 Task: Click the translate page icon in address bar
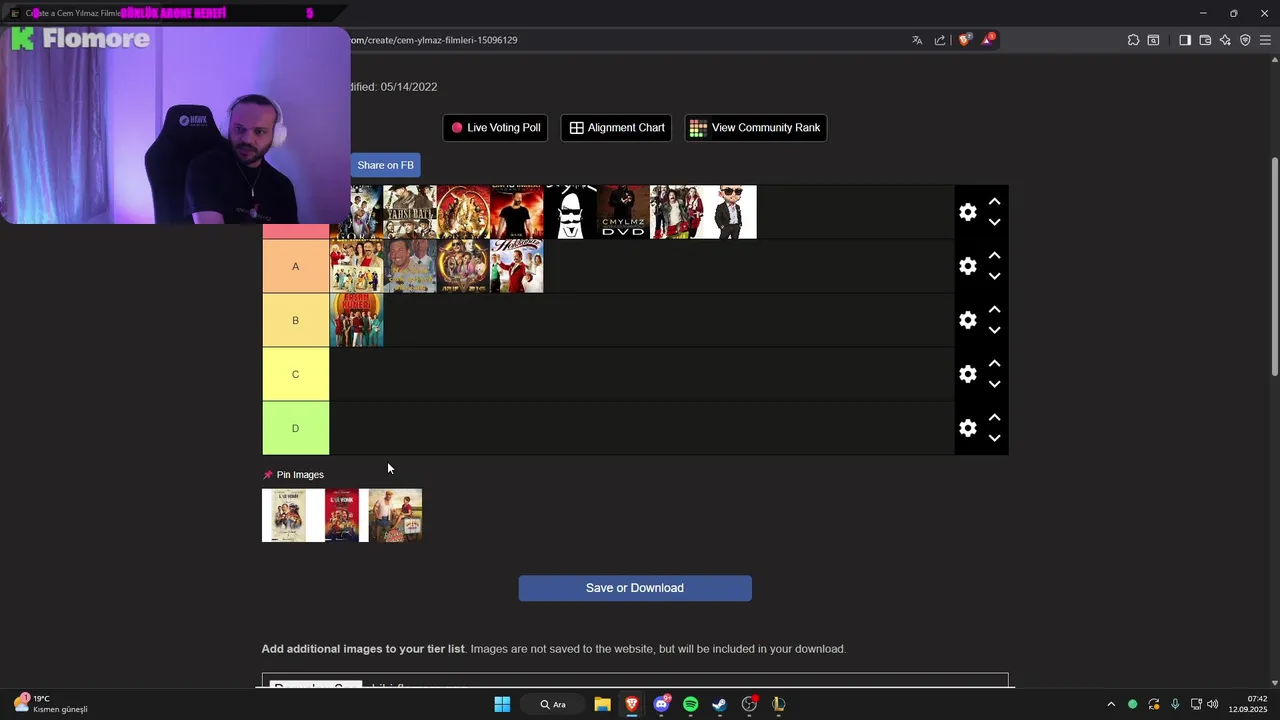(x=917, y=40)
